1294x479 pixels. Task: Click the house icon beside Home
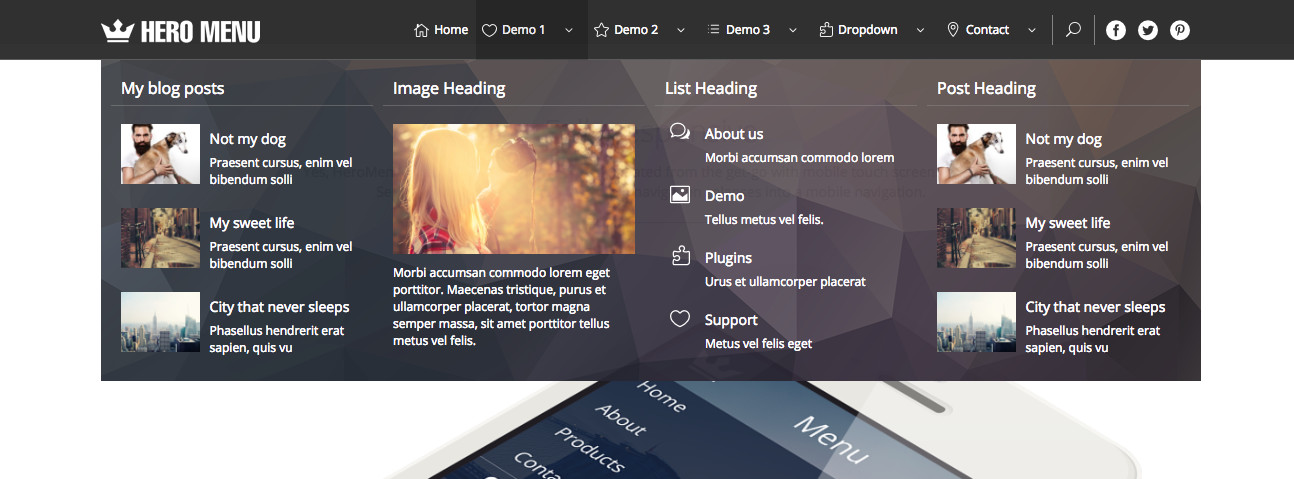tap(421, 30)
